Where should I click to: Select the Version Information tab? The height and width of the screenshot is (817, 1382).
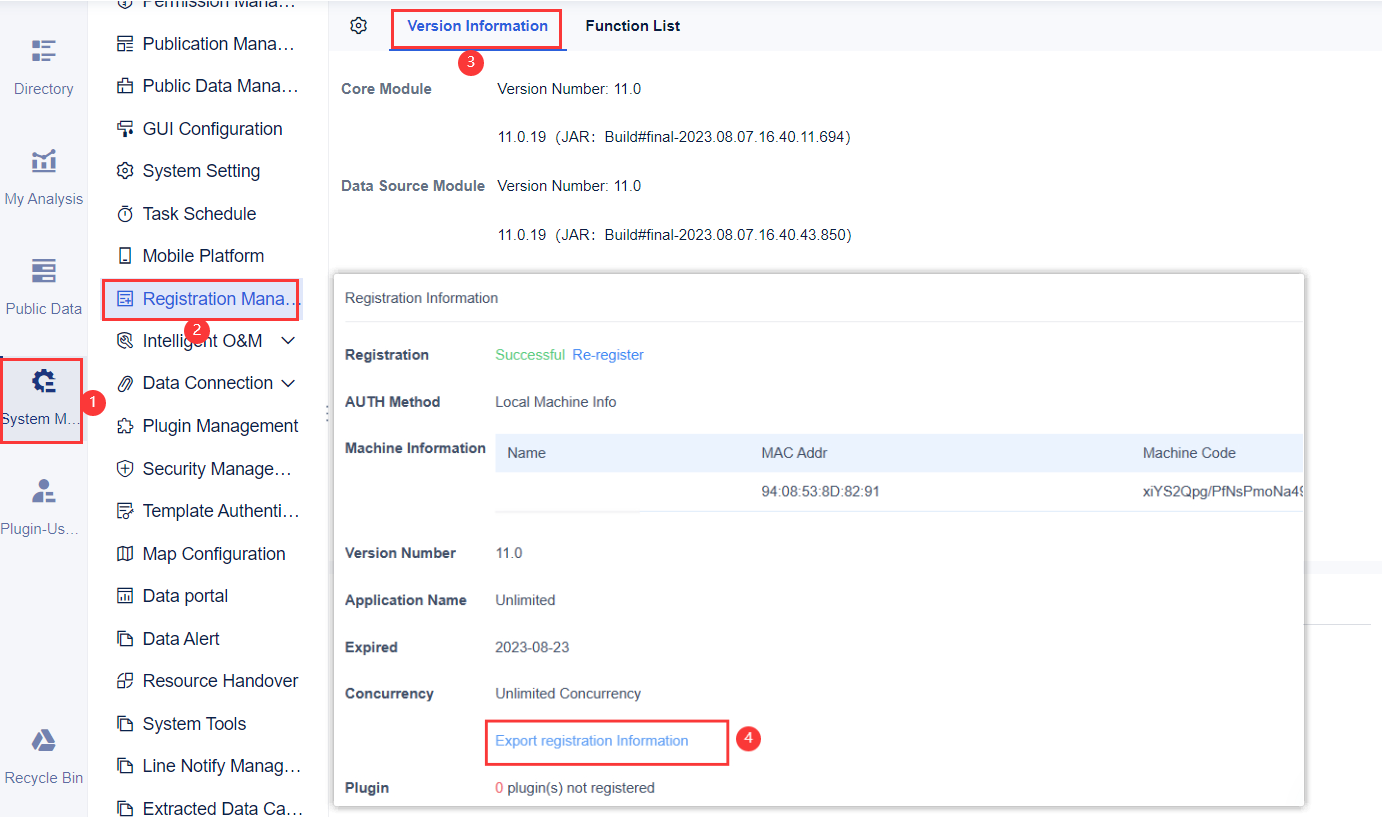[476, 25]
